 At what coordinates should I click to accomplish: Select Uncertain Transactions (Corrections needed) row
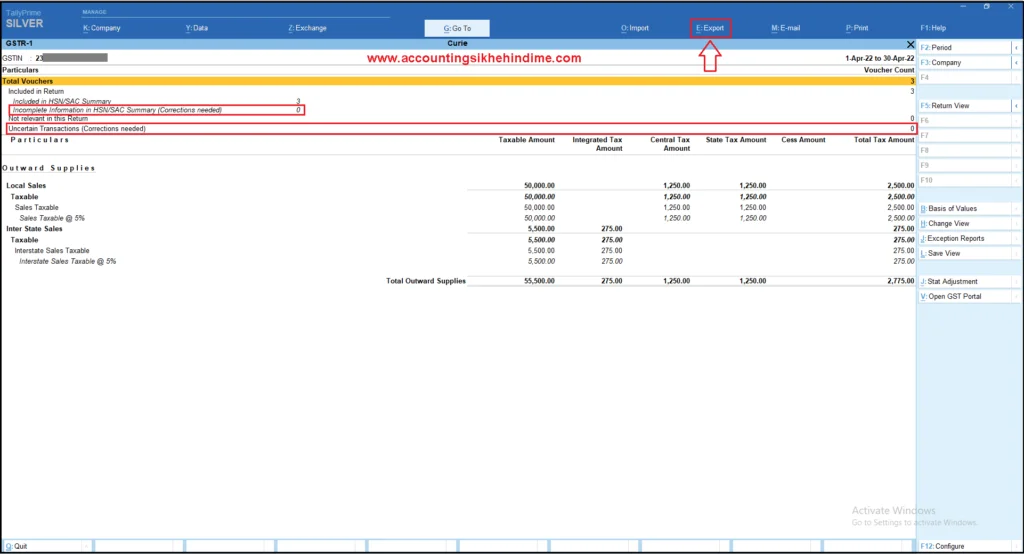coord(460,129)
